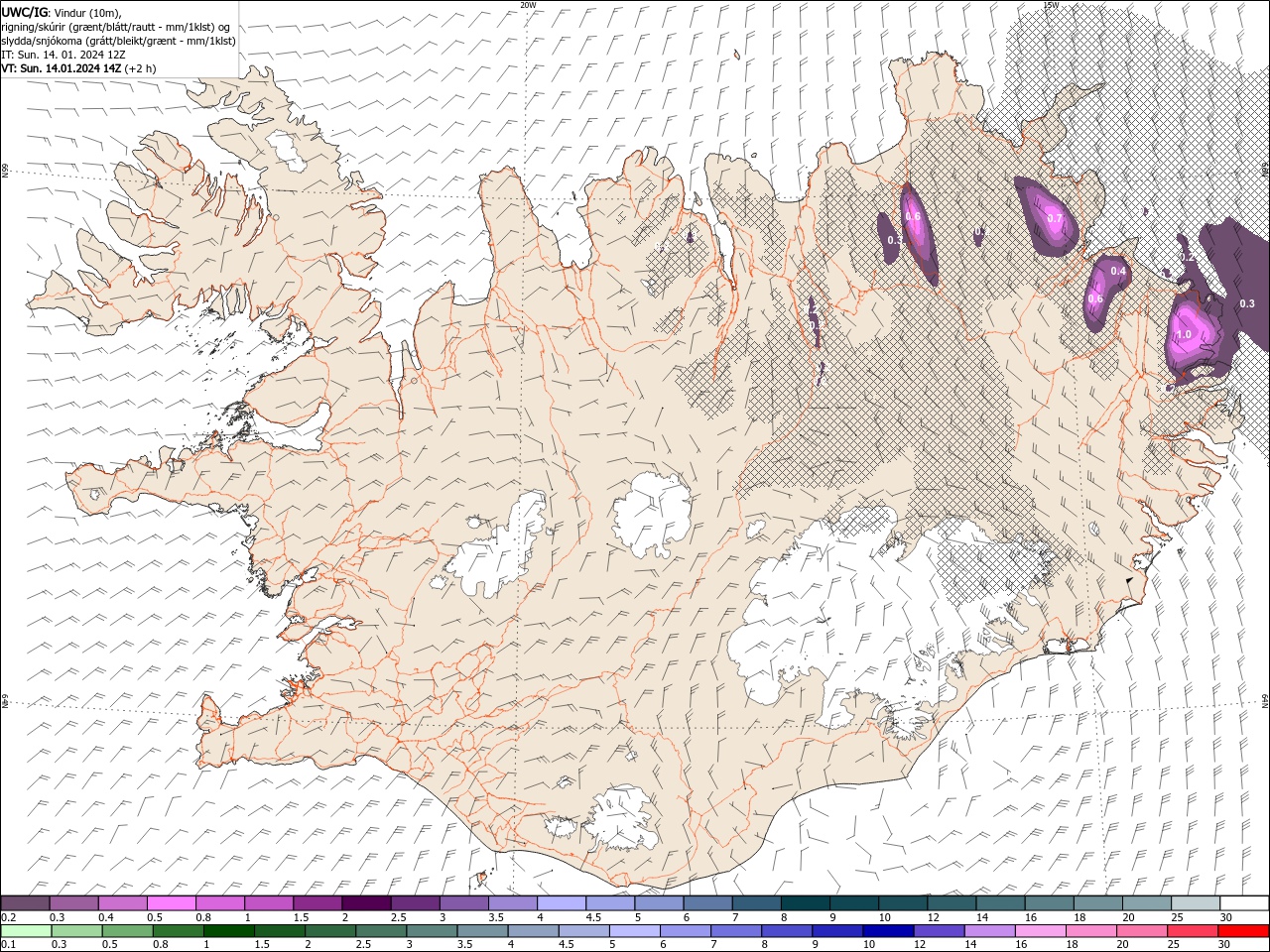Click the 'VT: Sun. 14.01.2024 14Z (+2 h)' line
Screen dimensions: 1270x952
coord(78,68)
